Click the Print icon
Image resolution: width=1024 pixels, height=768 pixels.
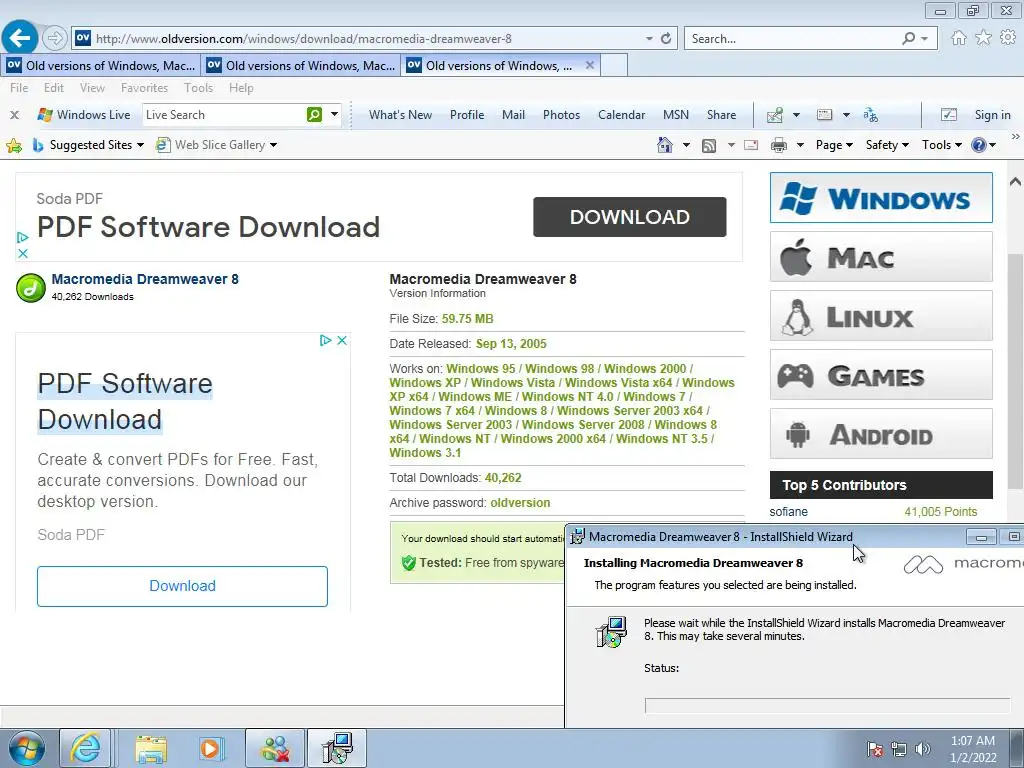click(x=778, y=145)
